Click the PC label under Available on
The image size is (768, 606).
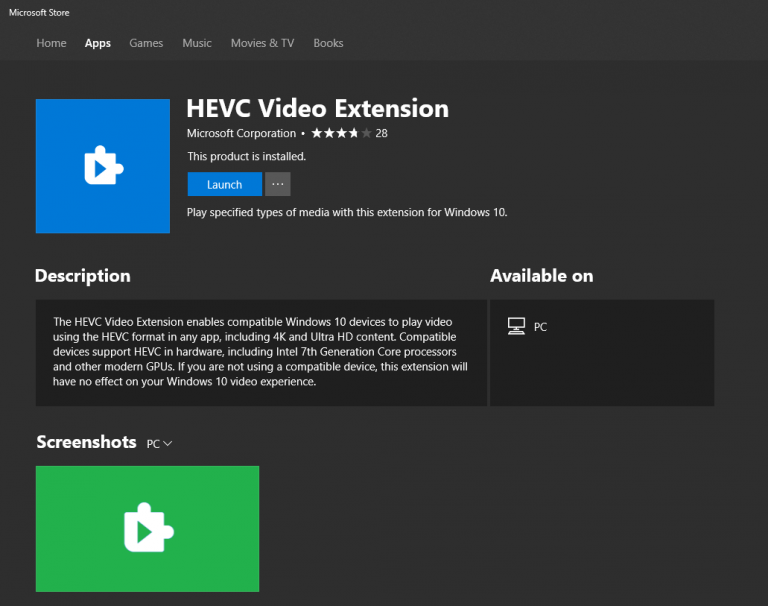540,327
